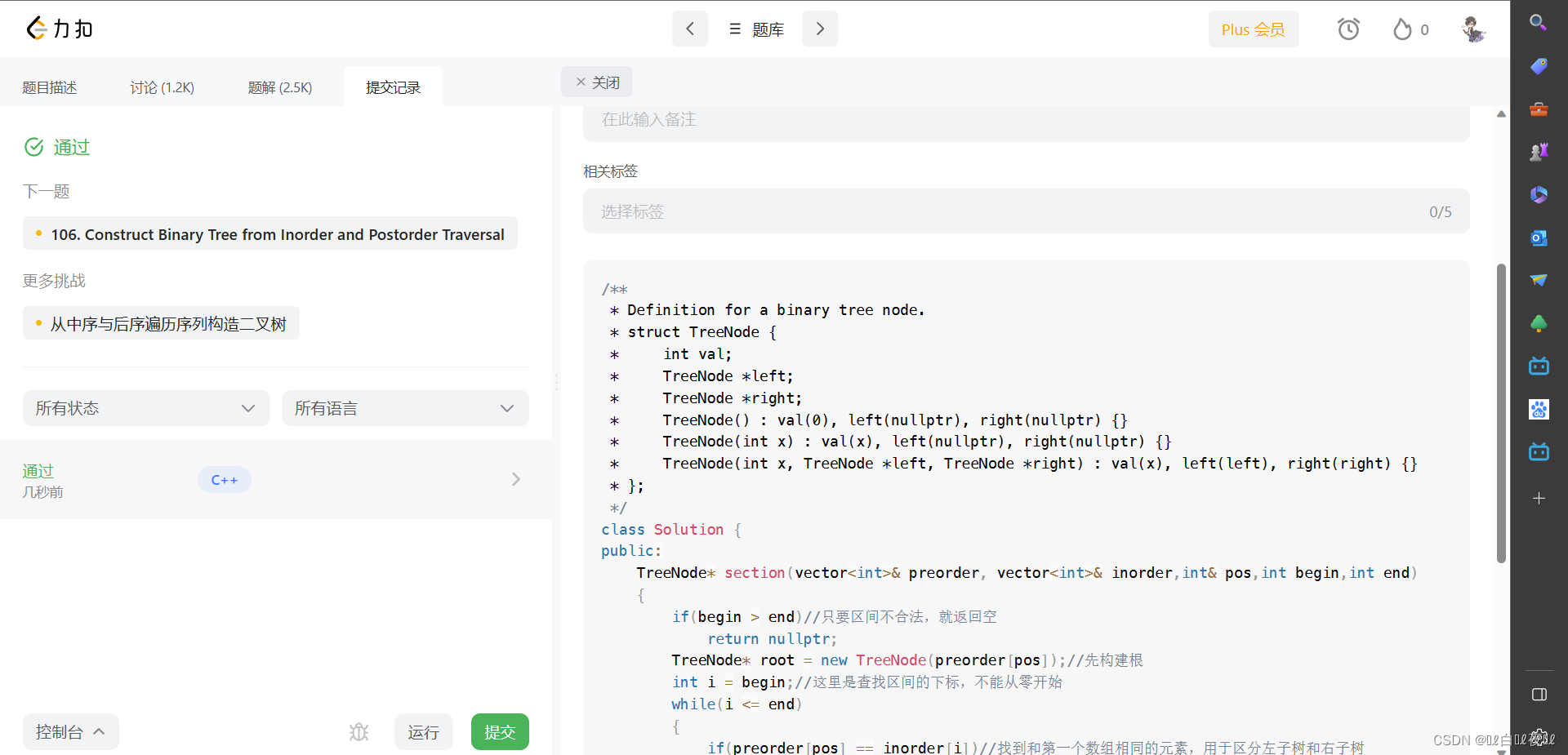
Task: Switch to the 题解 (2.5K) tab
Action: click(x=280, y=87)
